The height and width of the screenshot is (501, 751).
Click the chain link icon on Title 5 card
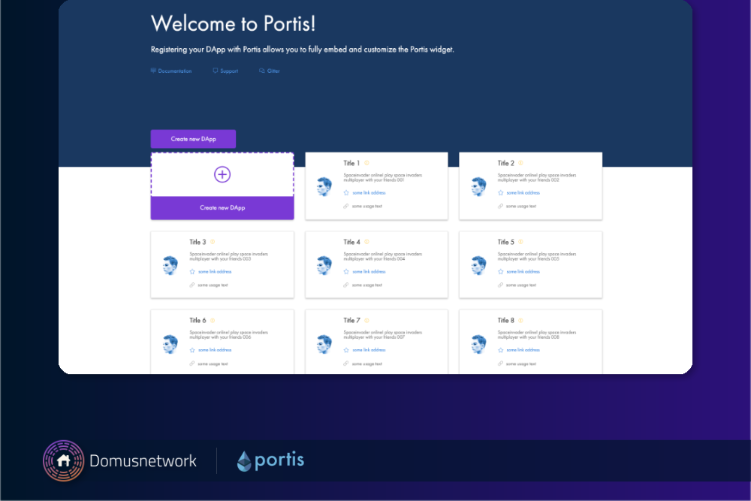[x=500, y=285]
